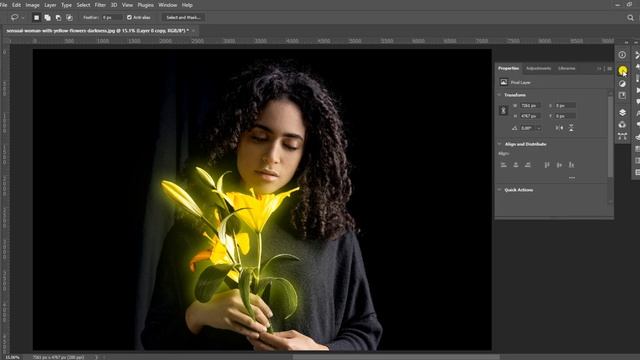The height and width of the screenshot is (360, 640).
Task: Switch to the Properties tab
Action: [x=509, y=68]
